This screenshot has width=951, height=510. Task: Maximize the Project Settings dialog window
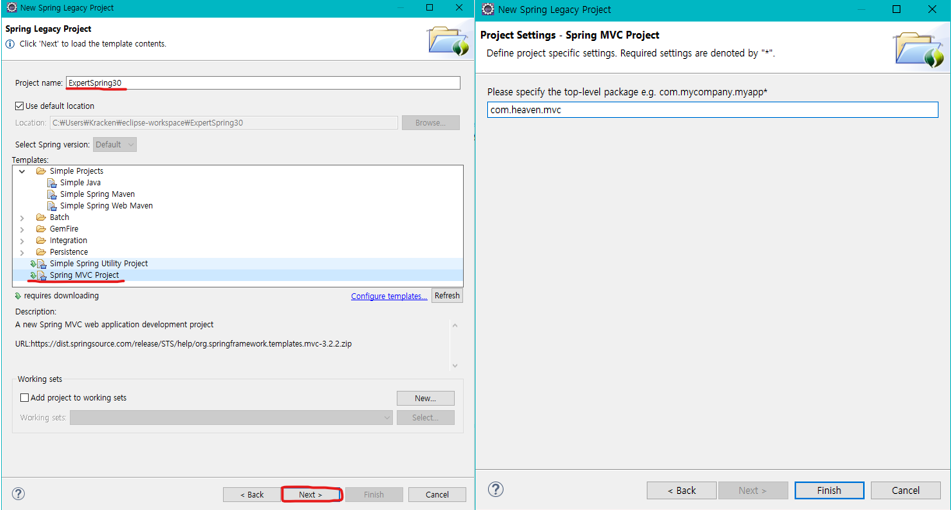click(896, 9)
